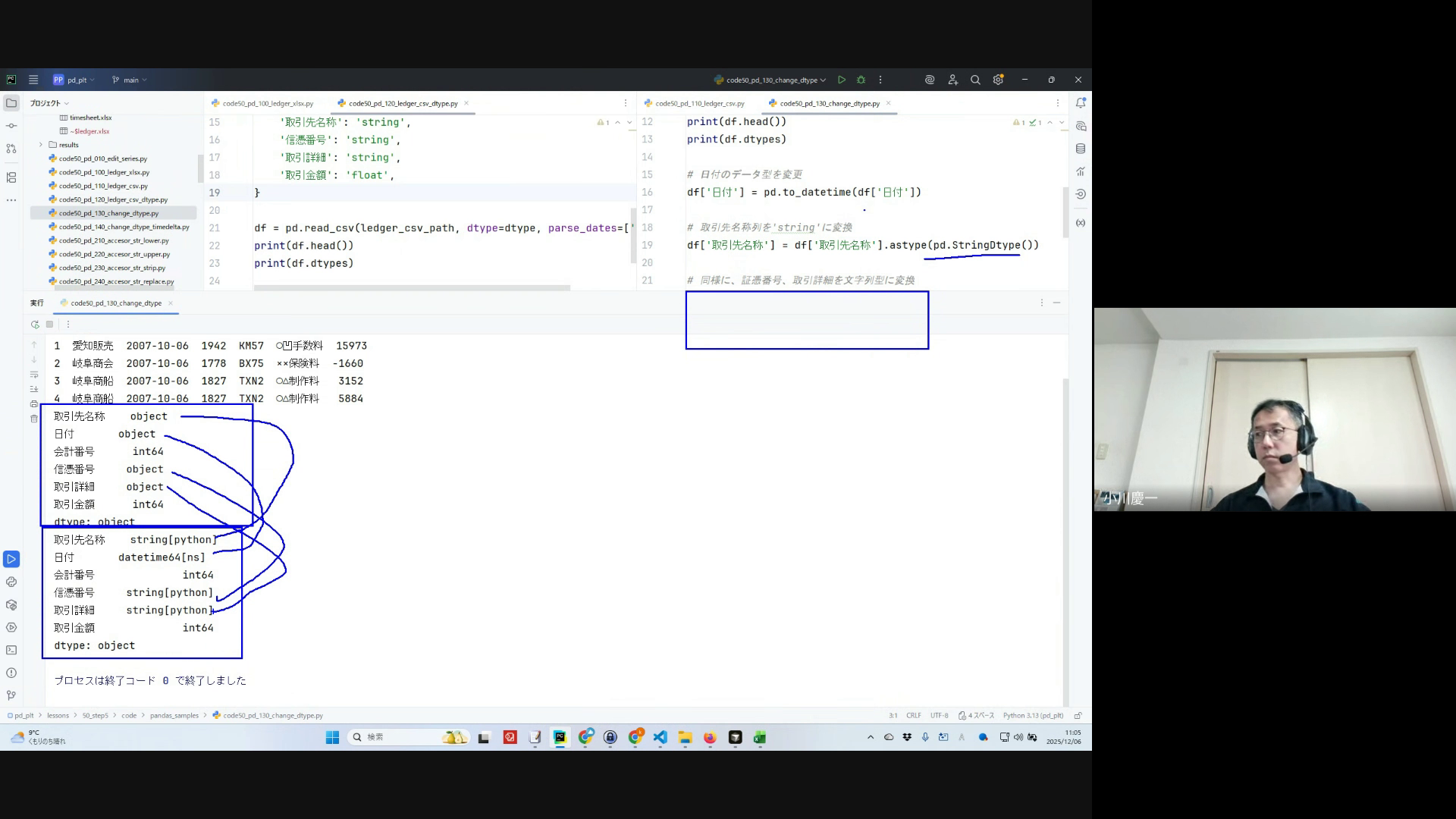
Task: Open code50_pd_140_change_dtype_timedelta.py in project tree
Action: (124, 227)
